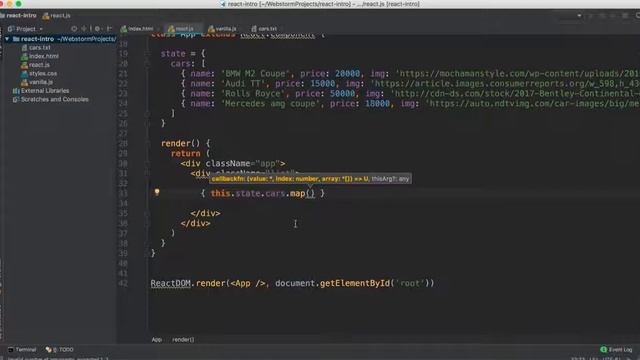640x360 pixels.
Task: Click the 'Rolls Royce' string literal
Action: [253, 94]
